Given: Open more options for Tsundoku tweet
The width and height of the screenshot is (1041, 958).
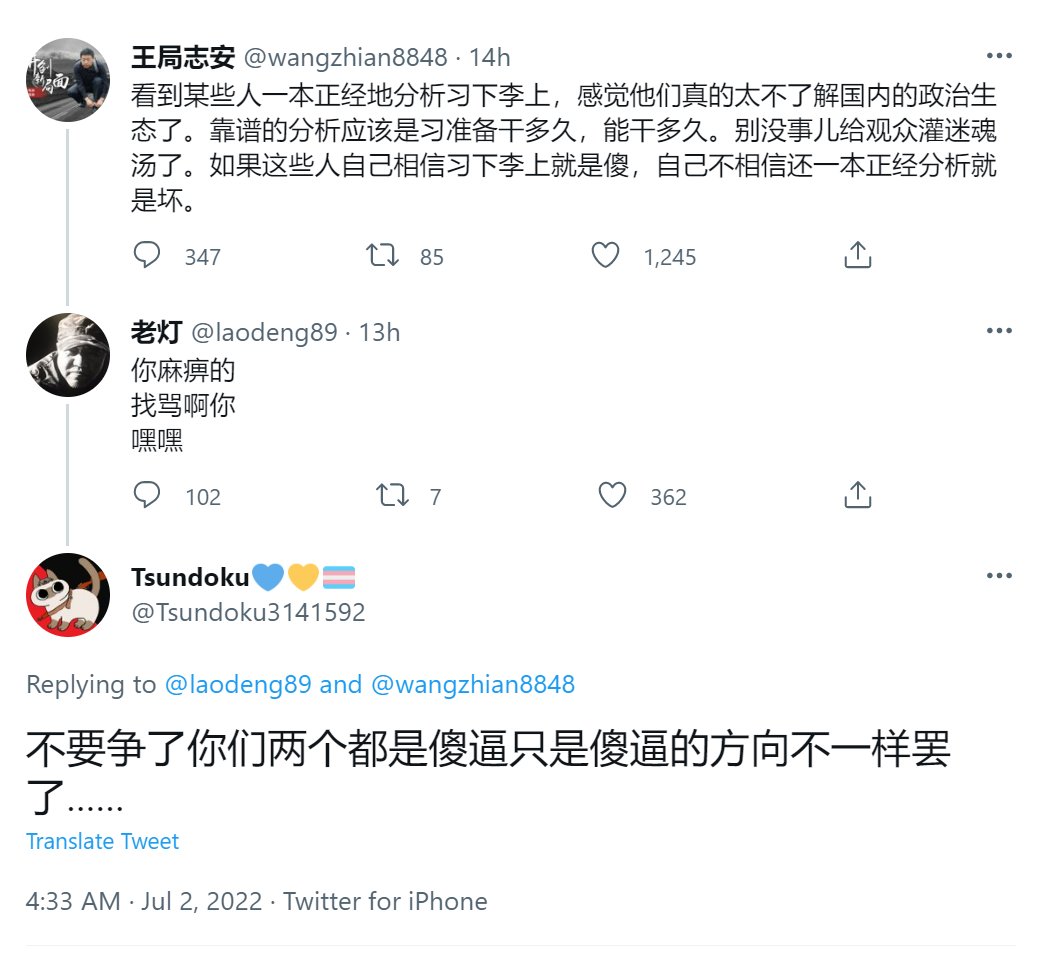Looking at the screenshot, I should click(x=999, y=576).
